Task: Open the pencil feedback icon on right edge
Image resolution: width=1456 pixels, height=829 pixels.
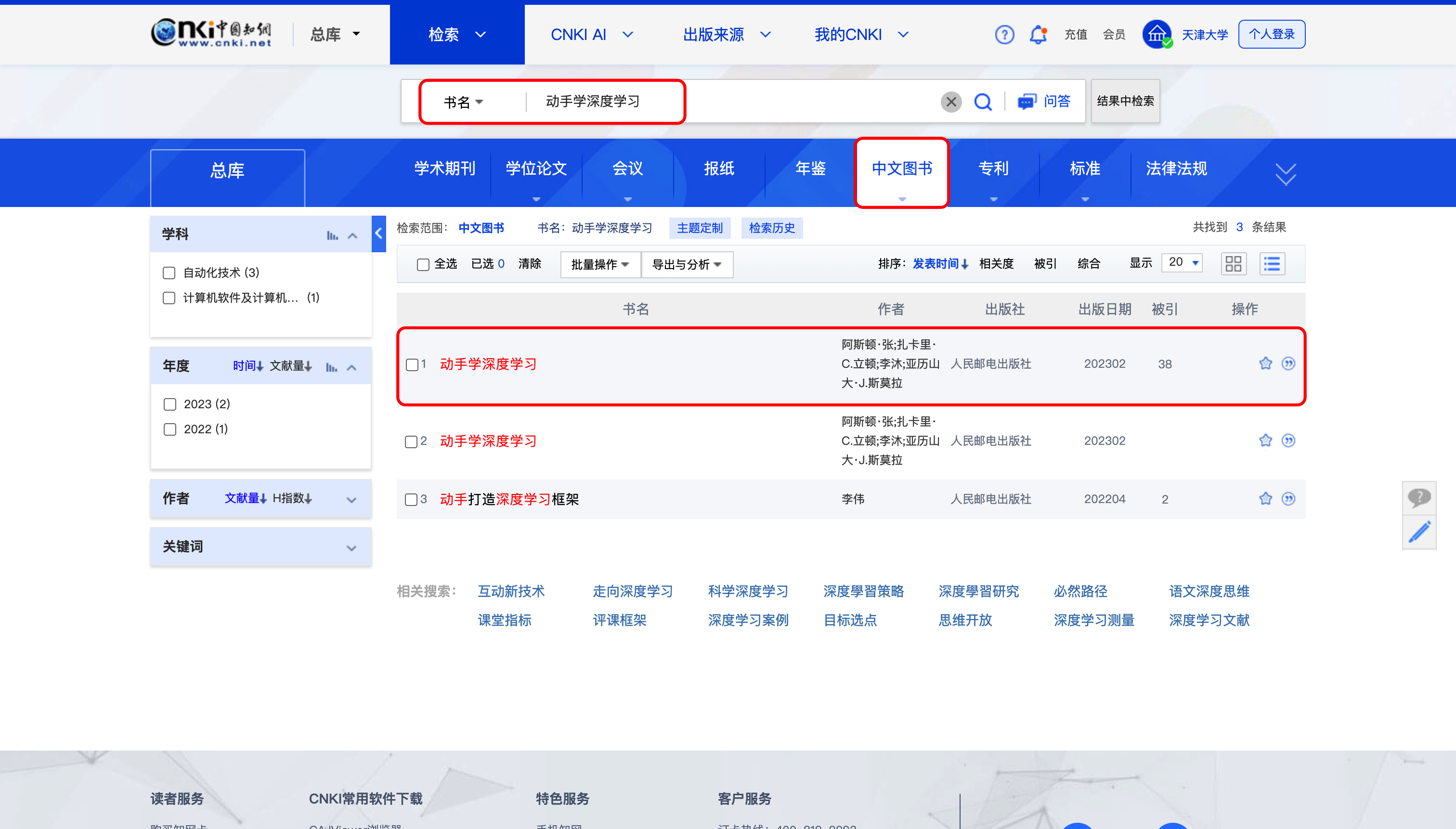Action: [x=1419, y=532]
